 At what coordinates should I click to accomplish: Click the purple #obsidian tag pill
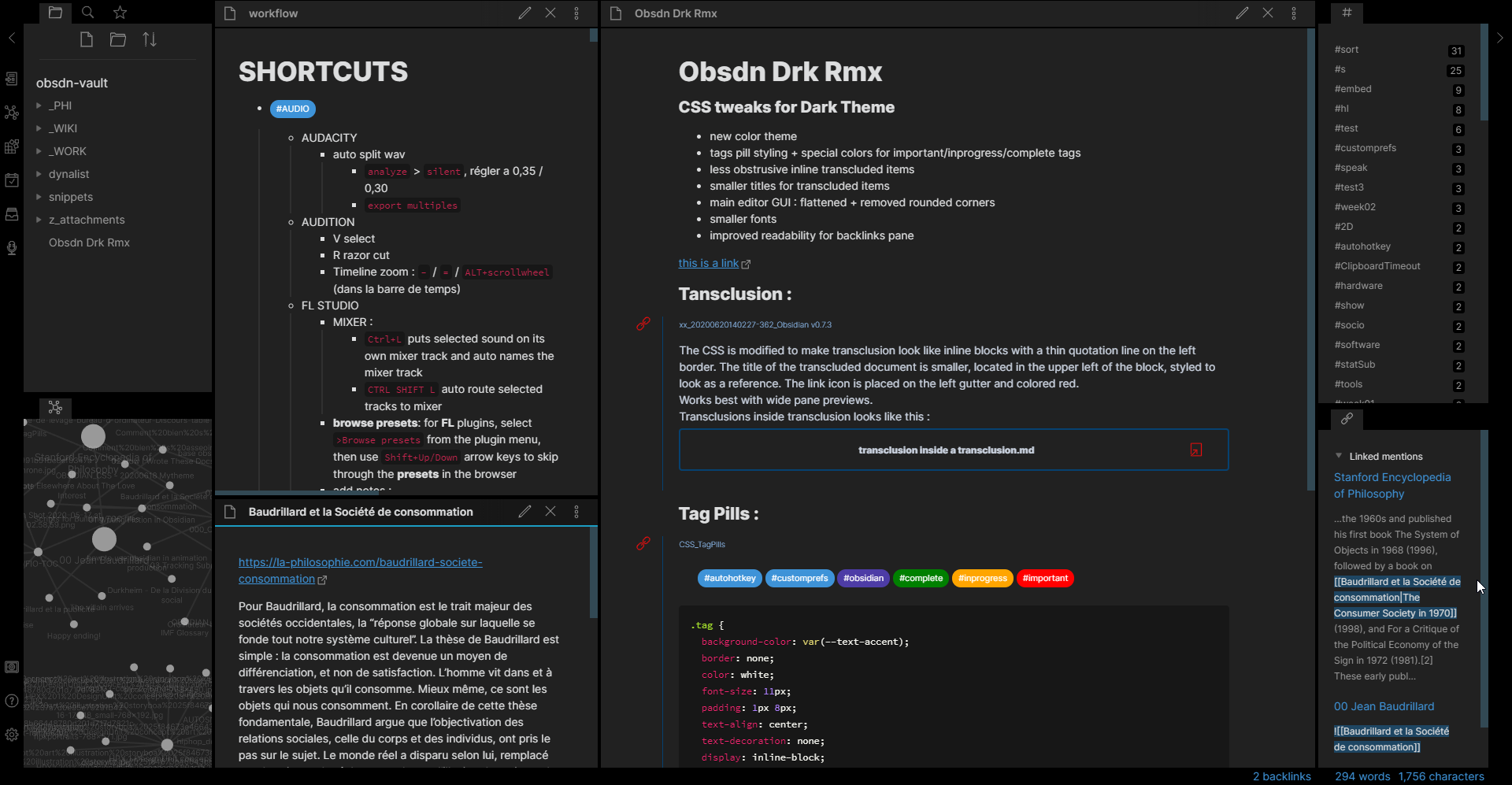pos(863,578)
